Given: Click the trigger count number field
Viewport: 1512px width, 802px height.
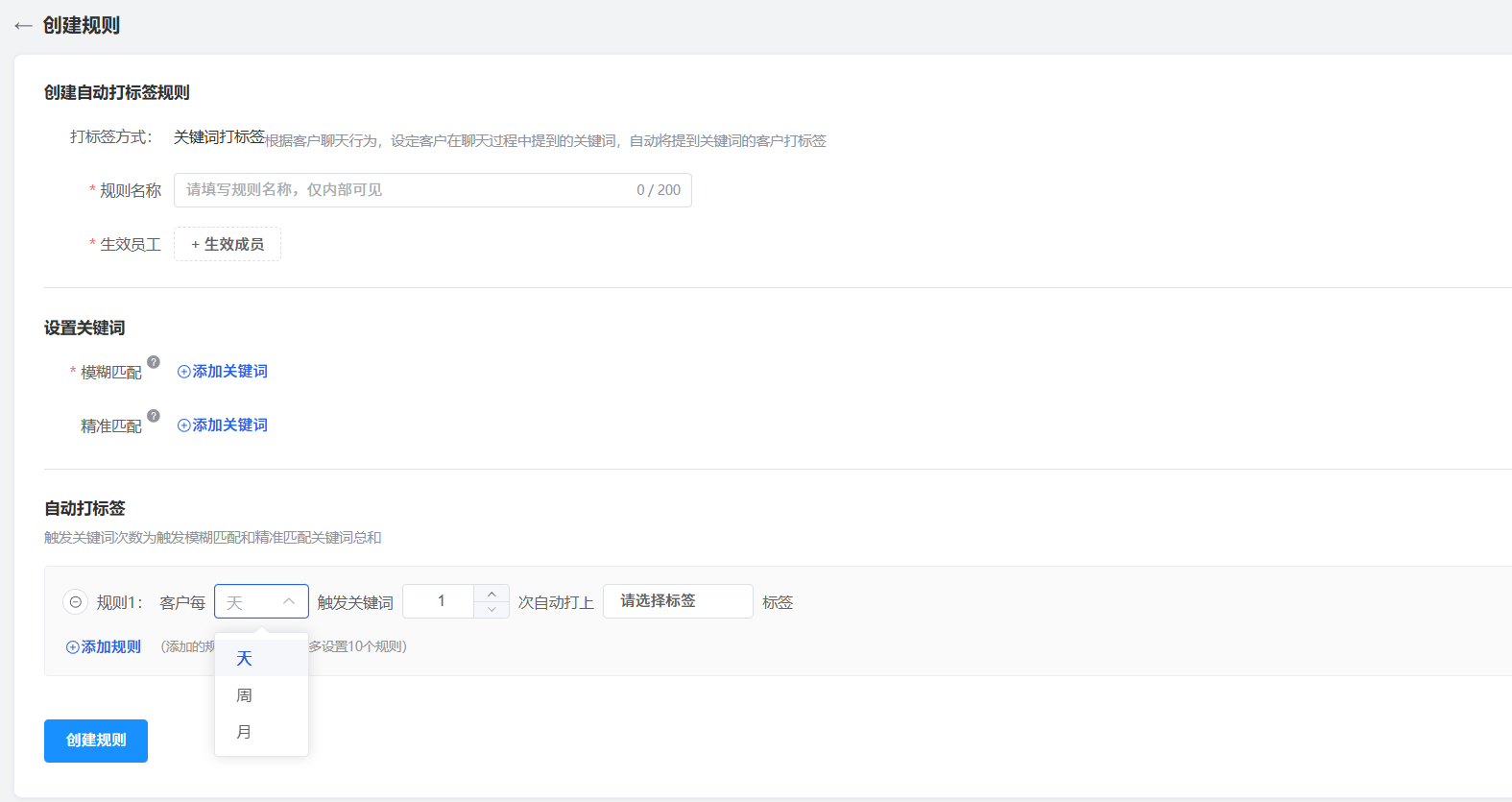Looking at the screenshot, I should tap(440, 601).
